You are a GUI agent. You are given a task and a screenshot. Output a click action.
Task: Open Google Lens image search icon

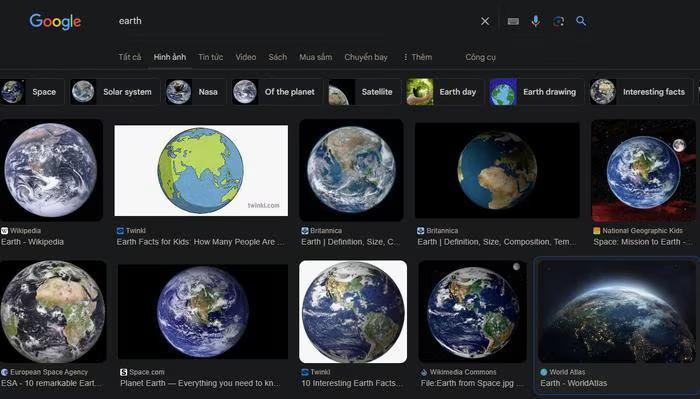coord(558,21)
